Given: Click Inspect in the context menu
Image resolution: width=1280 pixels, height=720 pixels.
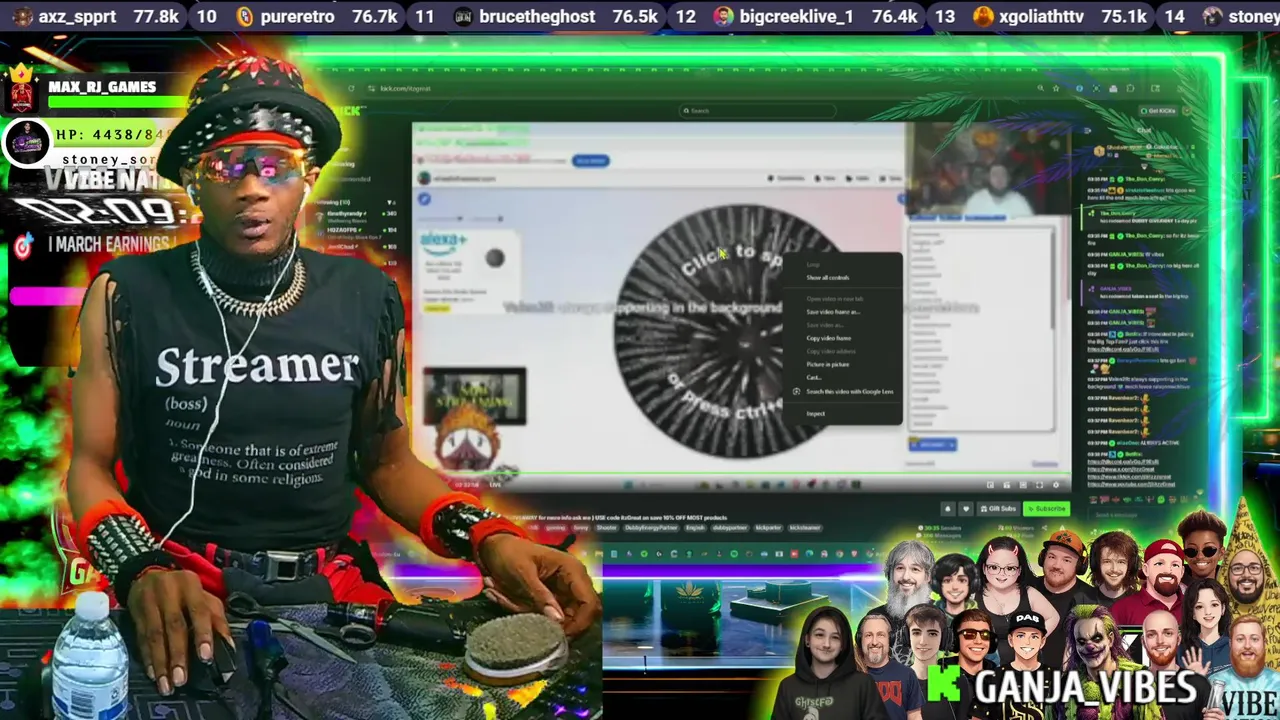Looking at the screenshot, I should (x=816, y=413).
